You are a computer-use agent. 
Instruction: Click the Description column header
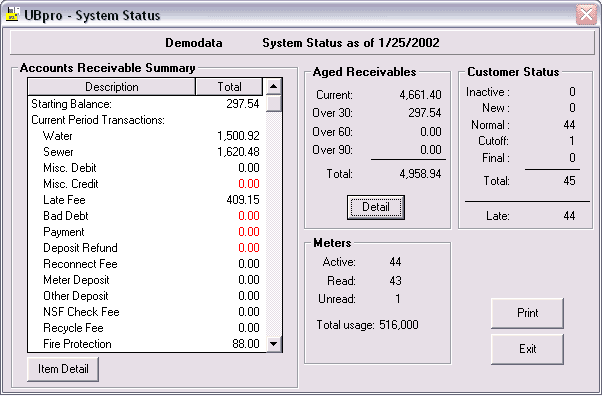[112, 87]
